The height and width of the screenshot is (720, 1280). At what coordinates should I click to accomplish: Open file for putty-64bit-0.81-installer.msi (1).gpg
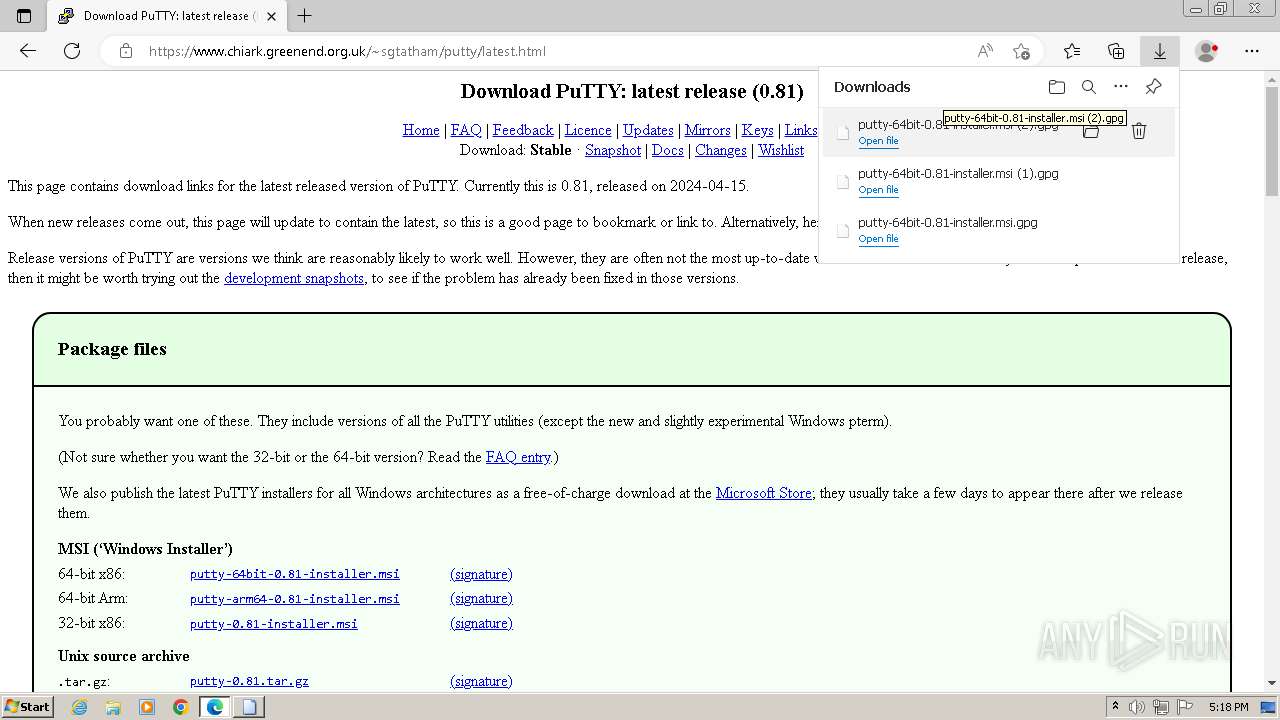[x=878, y=190]
